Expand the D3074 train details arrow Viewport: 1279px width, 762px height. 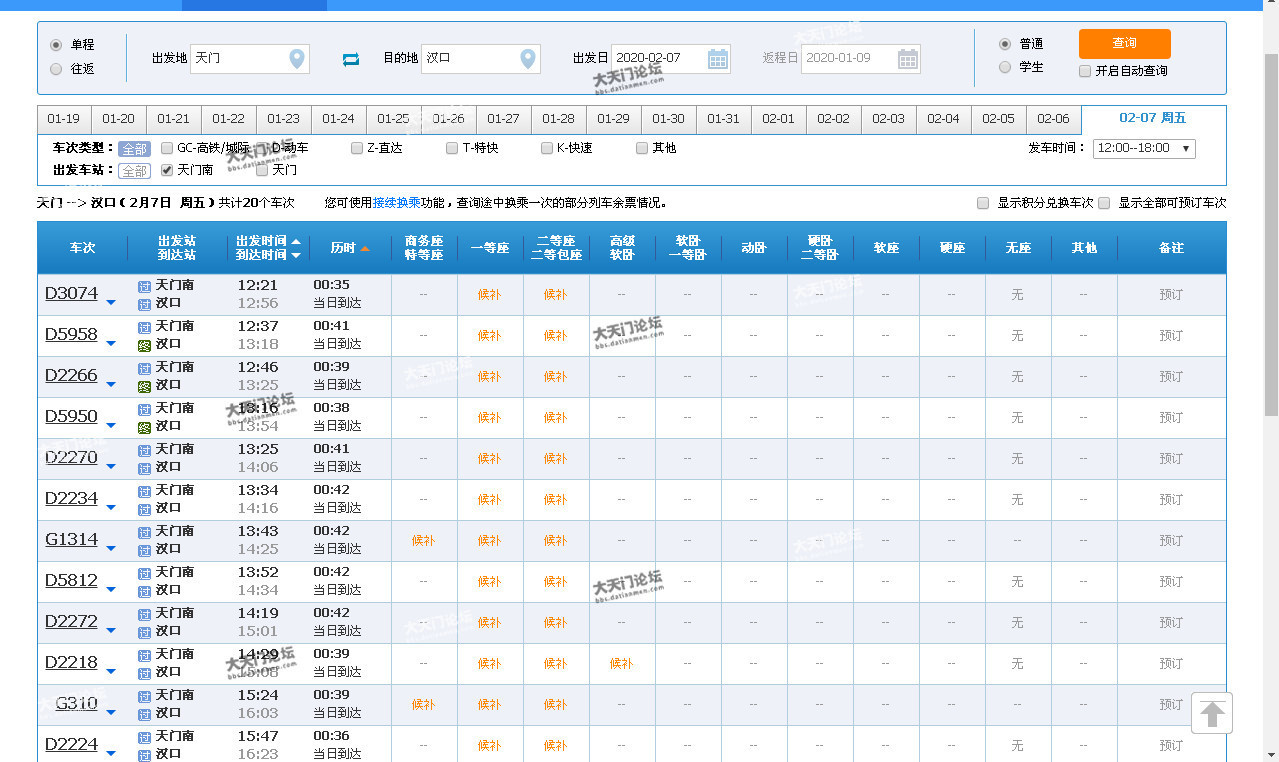point(111,302)
